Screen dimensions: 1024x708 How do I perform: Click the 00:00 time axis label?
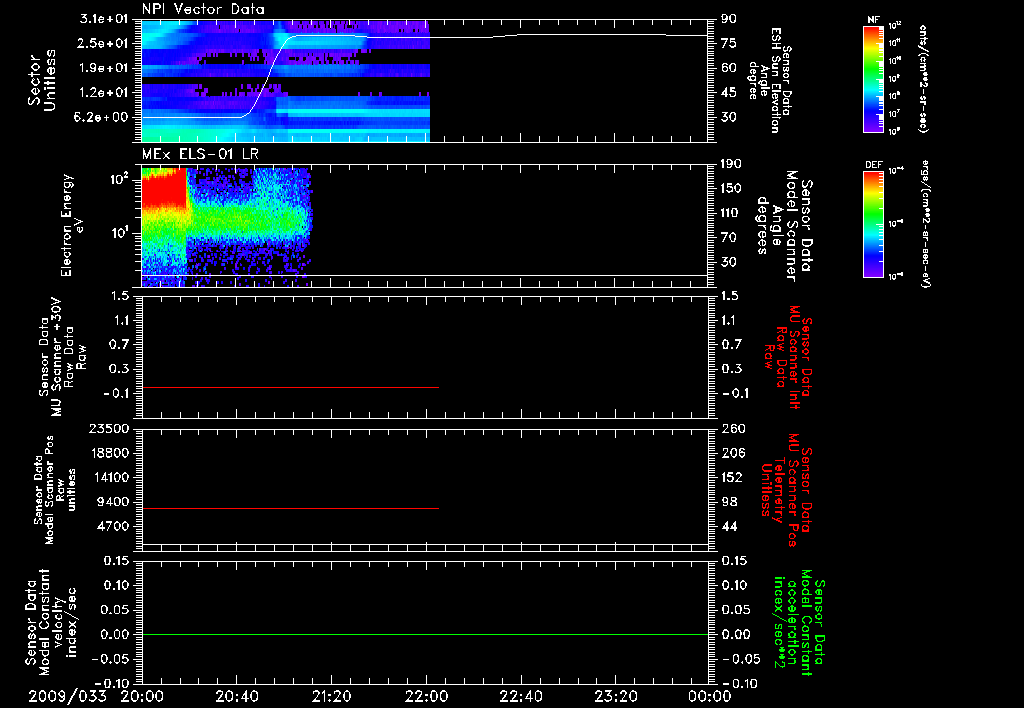(710, 696)
